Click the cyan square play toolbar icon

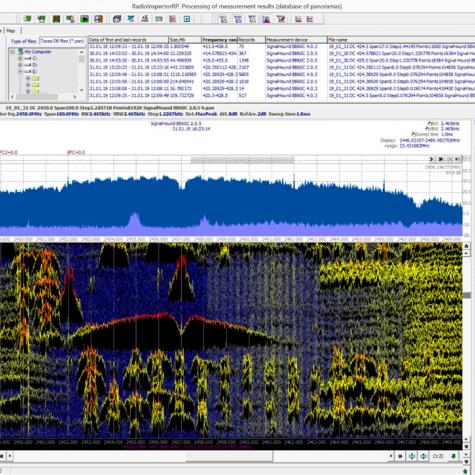(x=187, y=19)
